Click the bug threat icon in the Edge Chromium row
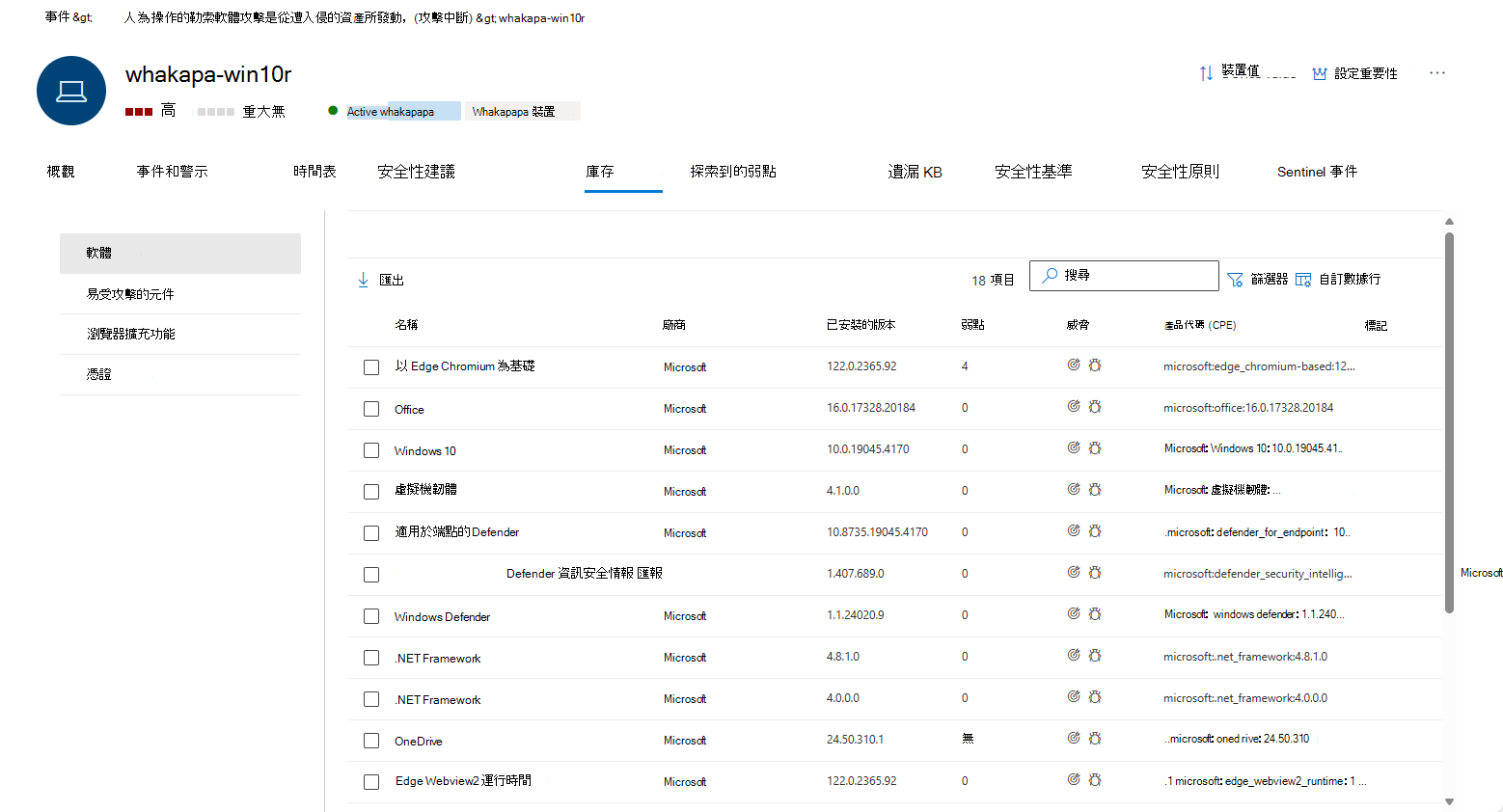The image size is (1503, 812). coord(1095,365)
